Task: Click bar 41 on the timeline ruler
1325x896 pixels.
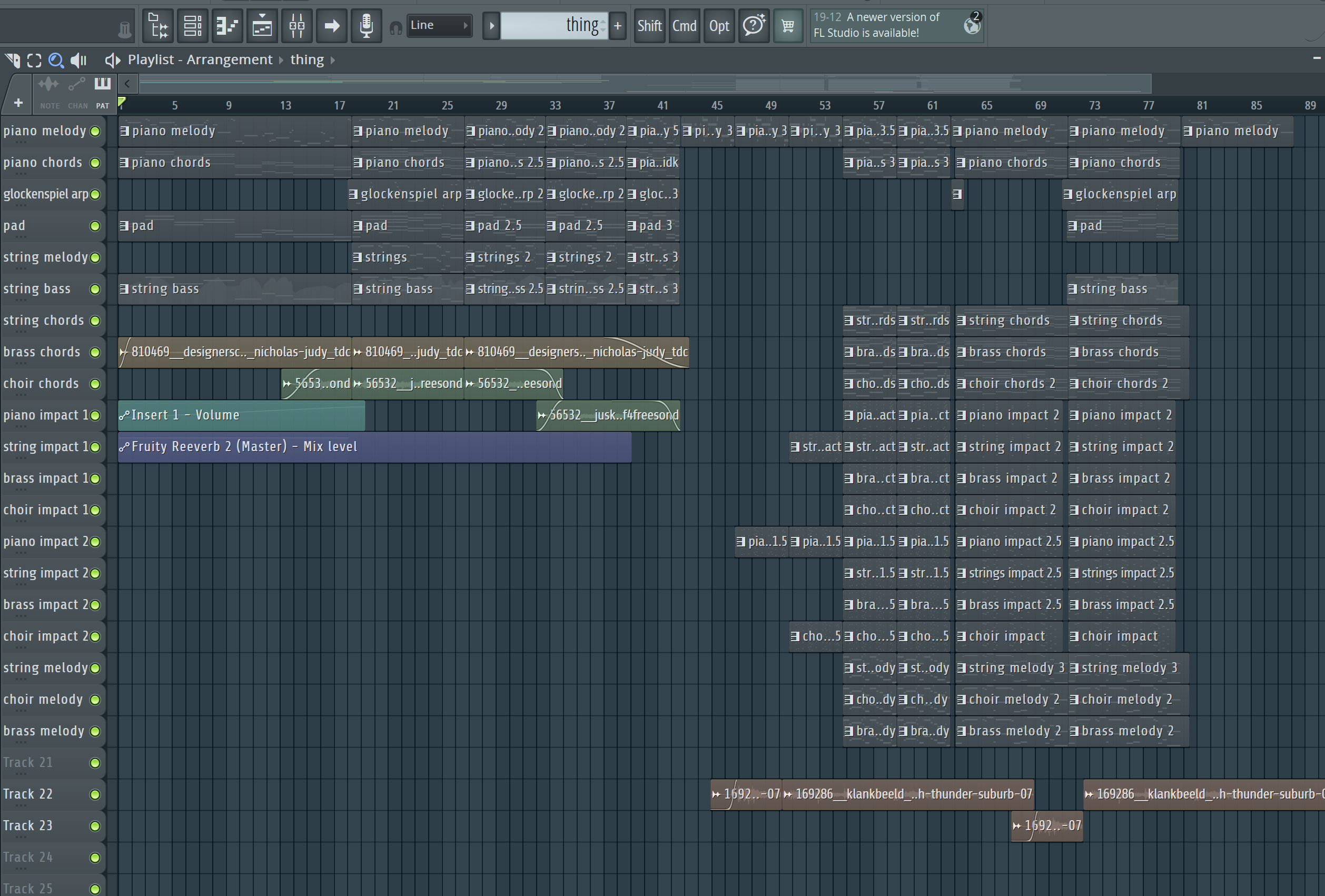Action: coord(662,105)
